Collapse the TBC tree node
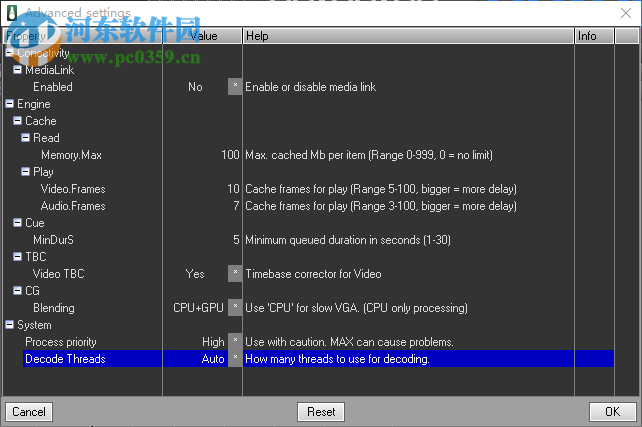Viewport: 642px width, 427px height. point(17,257)
